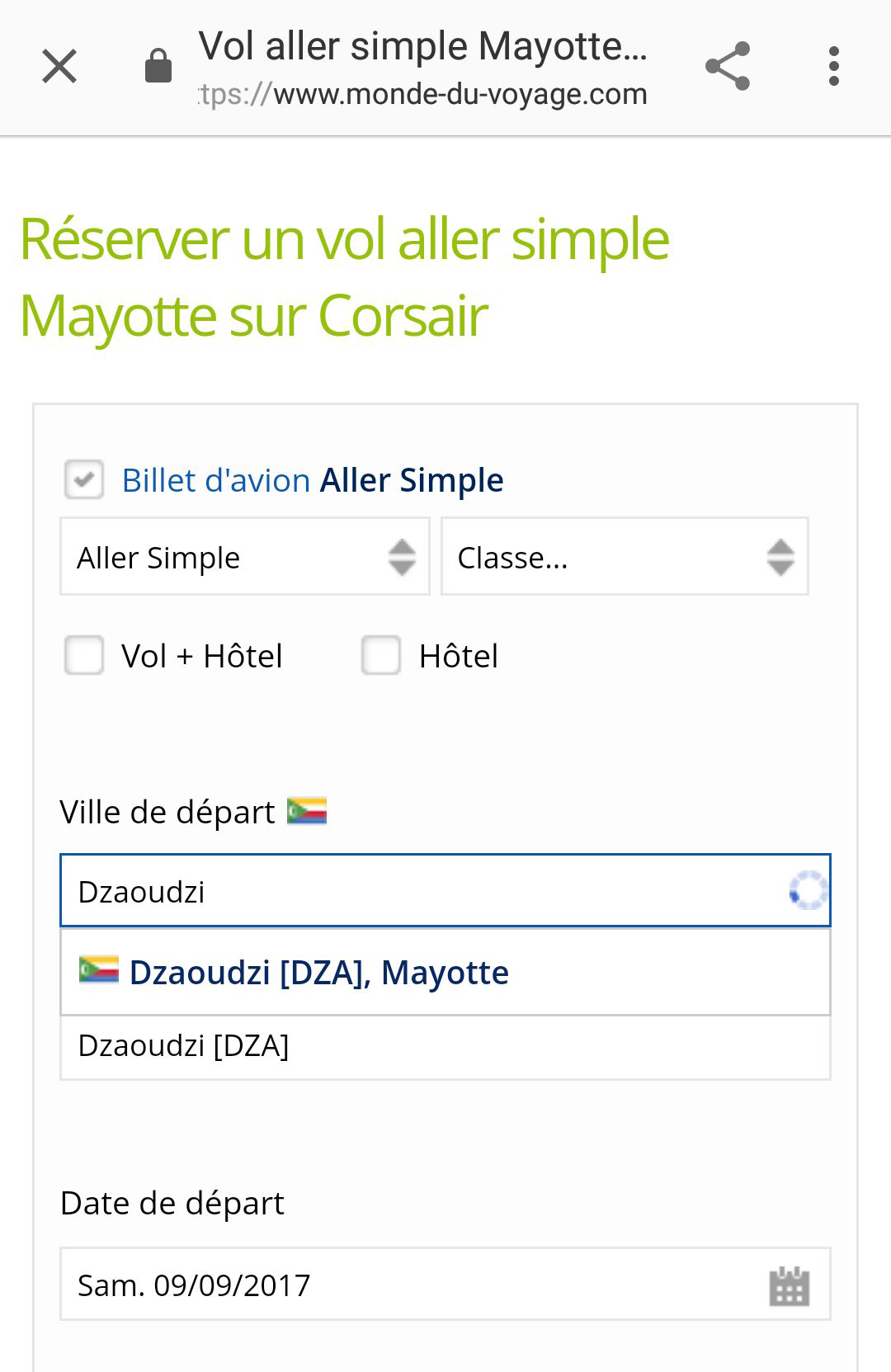Expand the travel class selector arrows
The image size is (891, 1372).
(780, 557)
